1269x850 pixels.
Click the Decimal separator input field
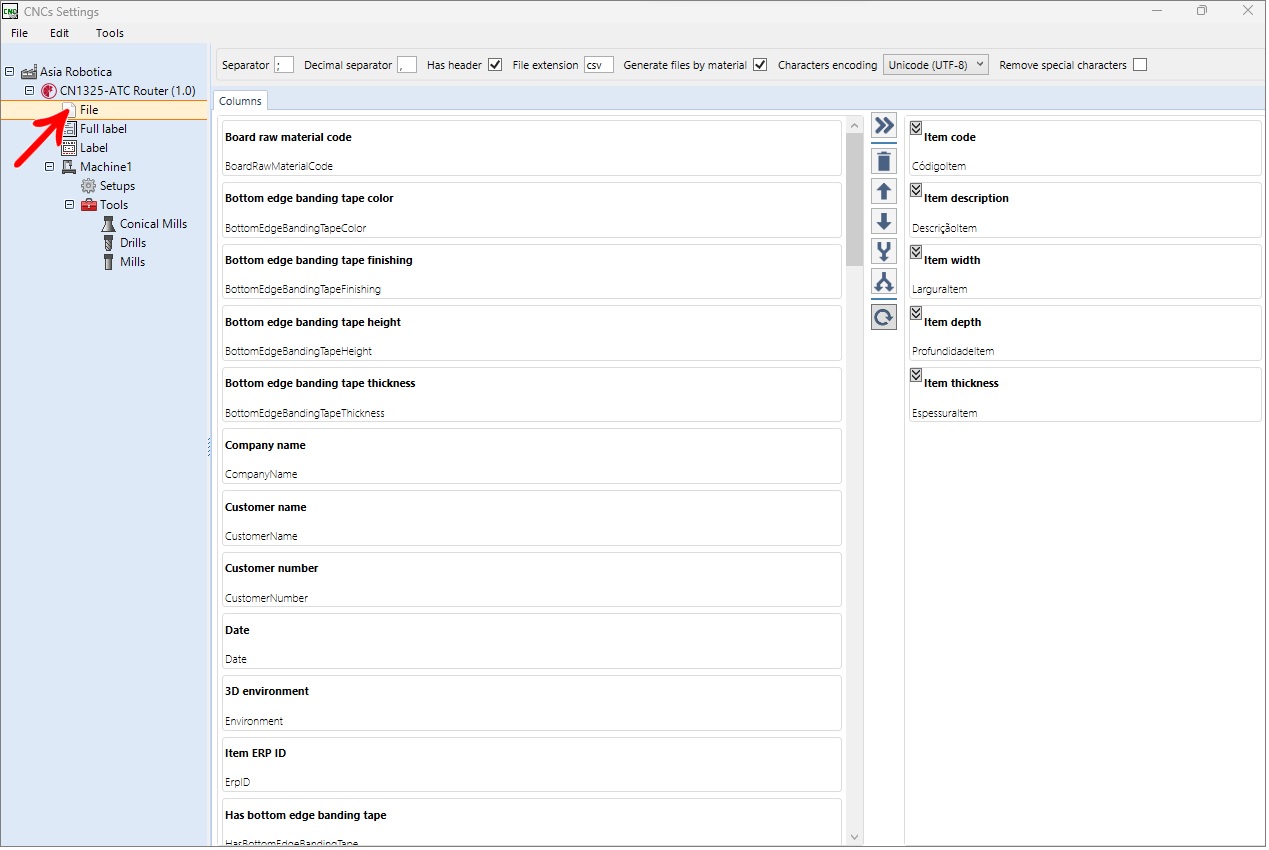point(407,65)
